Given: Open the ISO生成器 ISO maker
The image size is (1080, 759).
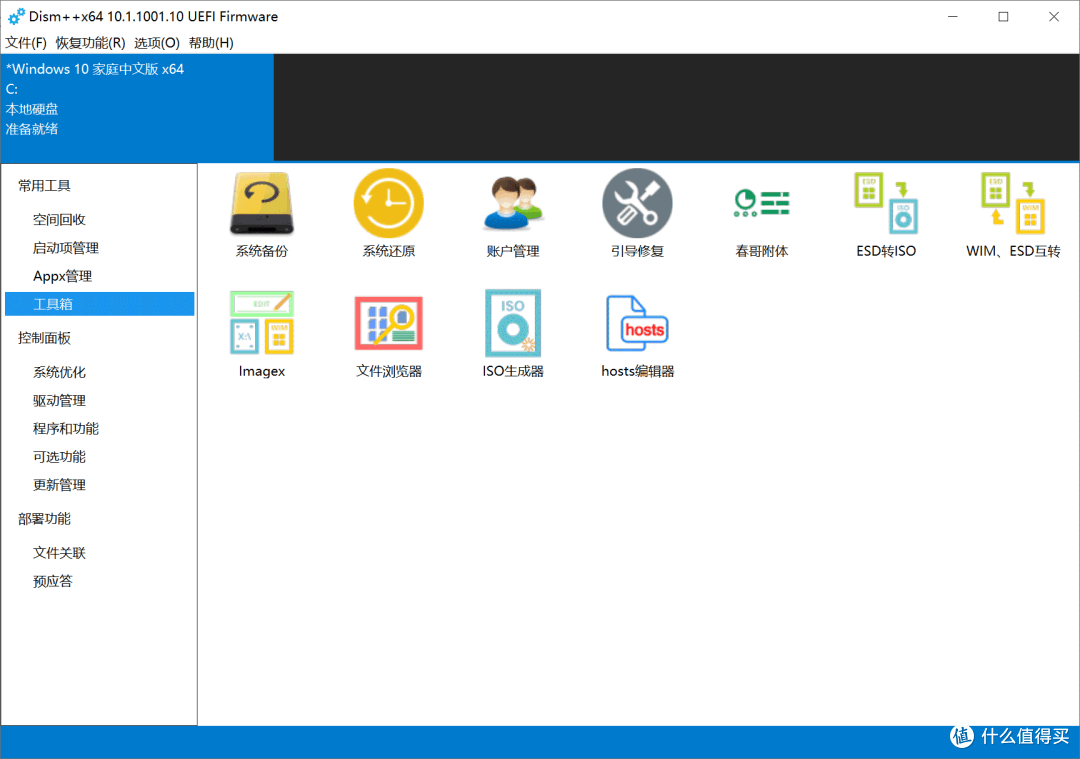Looking at the screenshot, I should 512,324.
